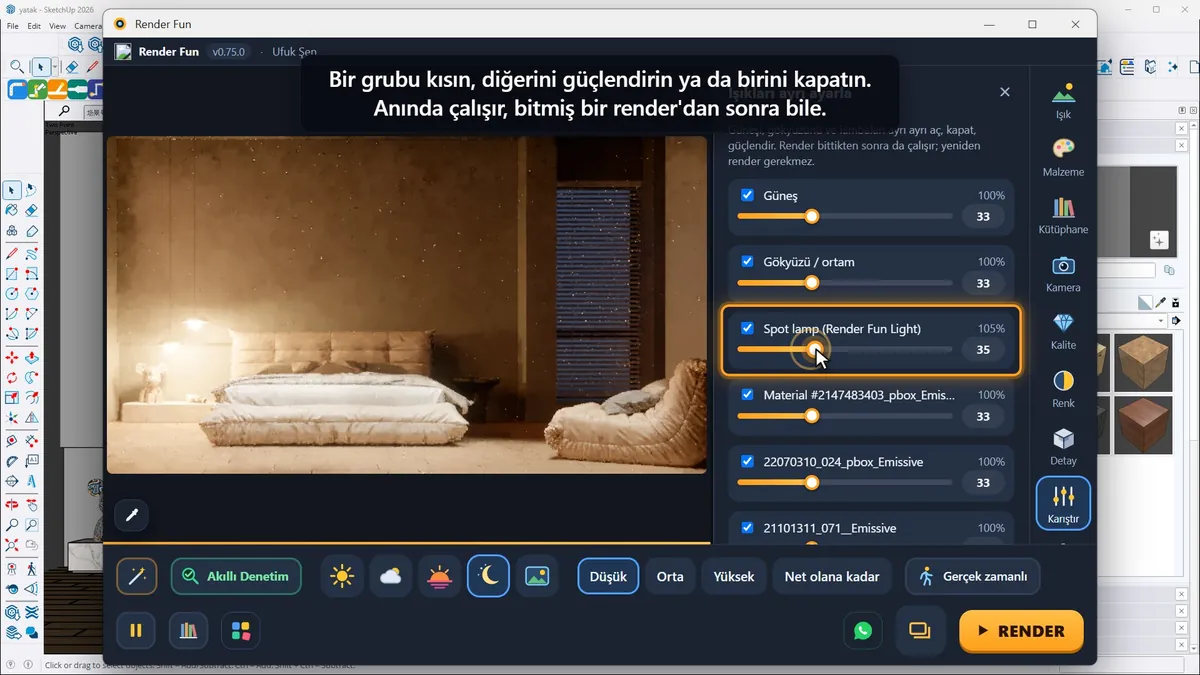Image resolution: width=1200 pixels, height=675 pixels.
Task: Click the Güneş intensity slider
Action: click(844, 216)
